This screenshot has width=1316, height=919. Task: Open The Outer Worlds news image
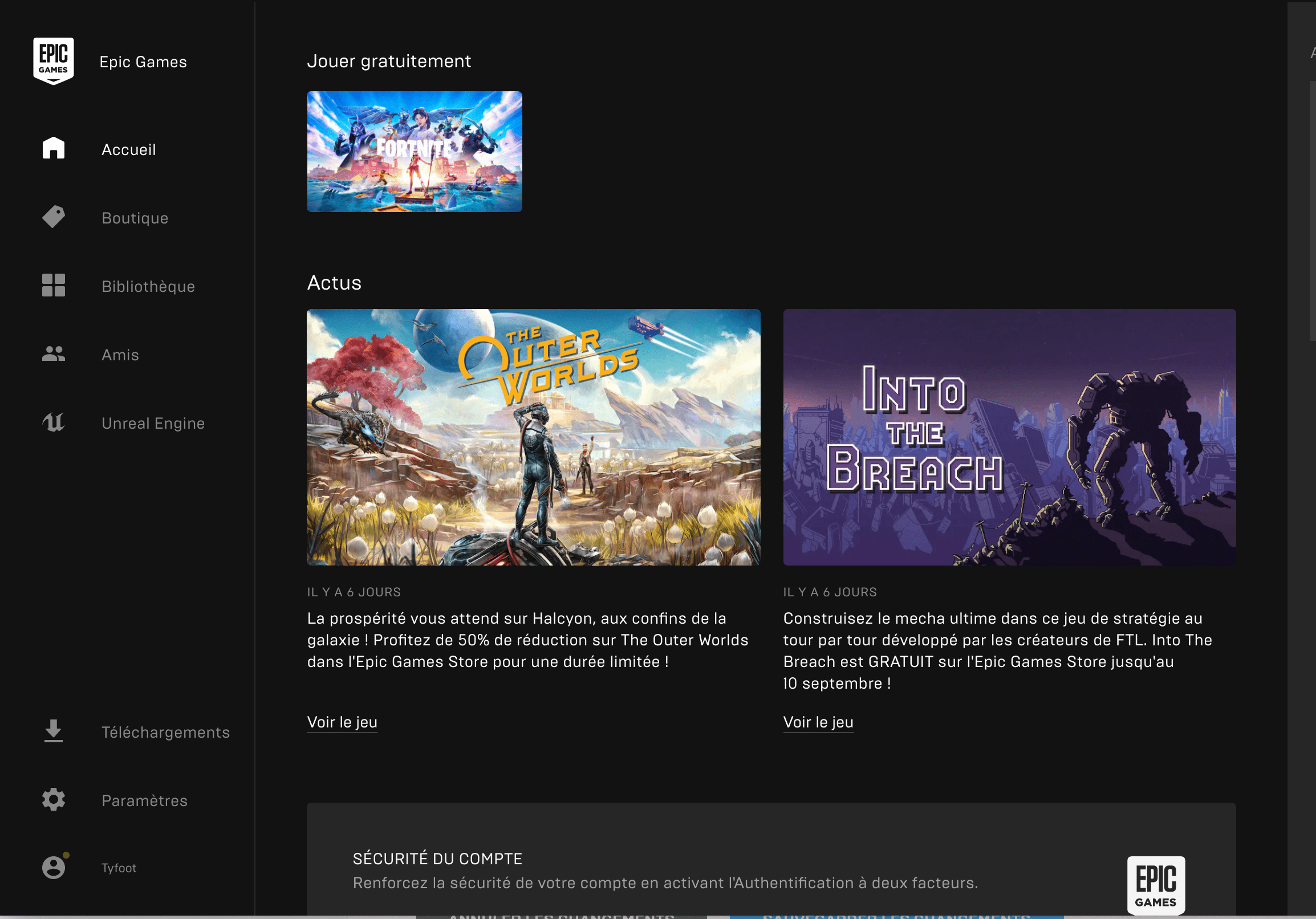pos(534,438)
